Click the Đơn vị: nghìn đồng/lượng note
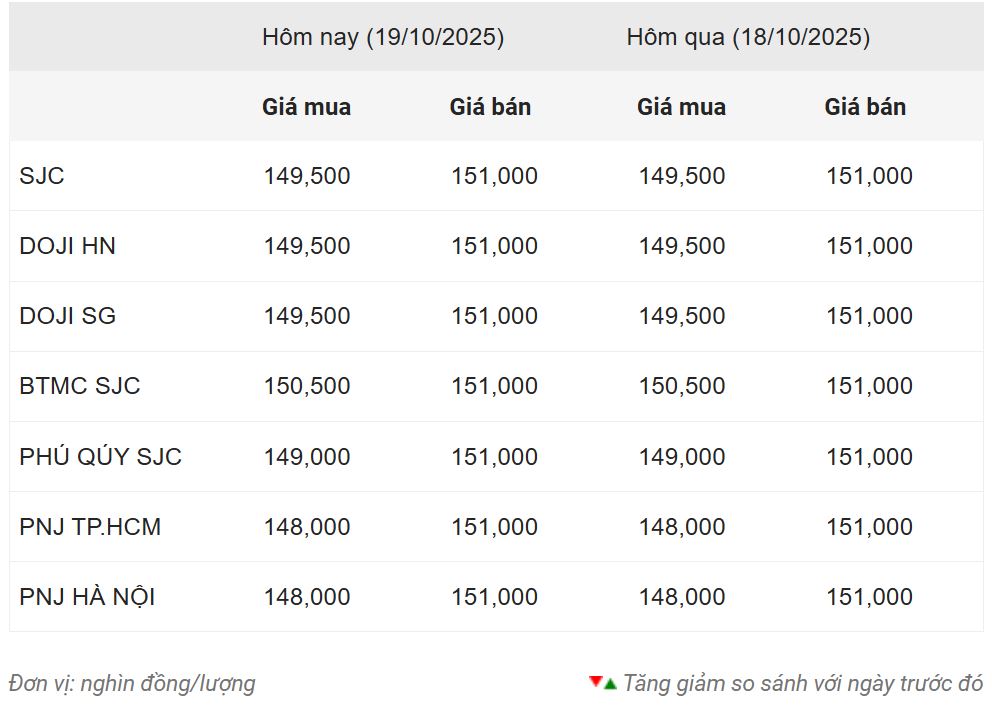 click(x=132, y=684)
